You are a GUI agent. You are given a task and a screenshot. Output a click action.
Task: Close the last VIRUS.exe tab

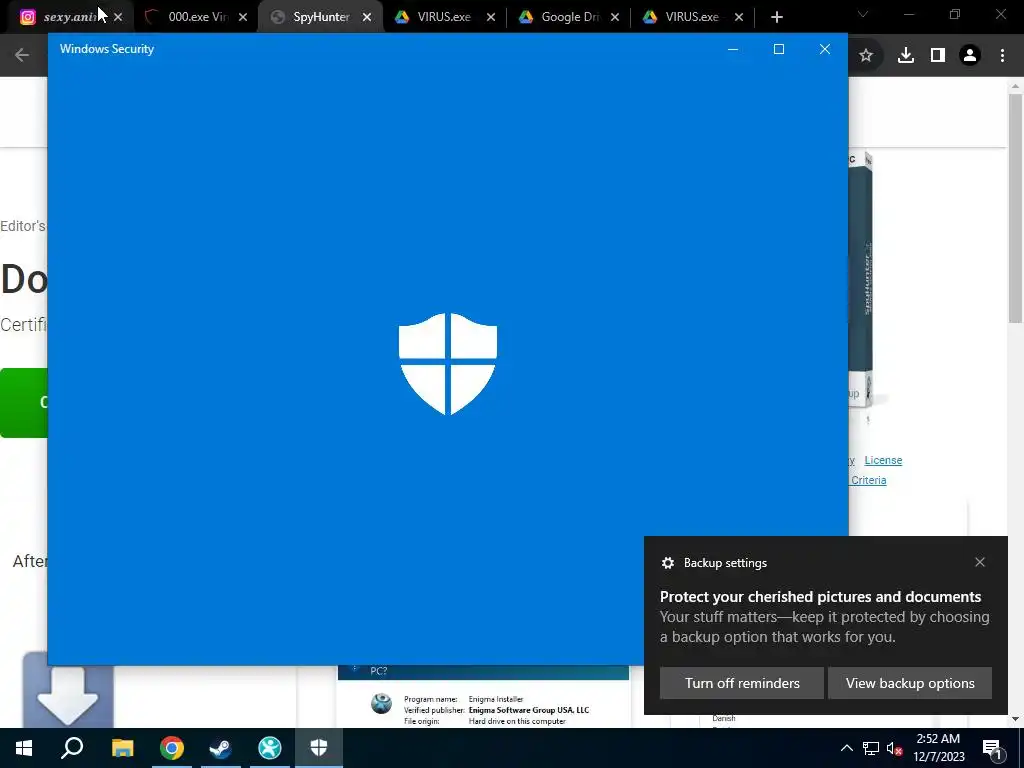click(x=739, y=17)
